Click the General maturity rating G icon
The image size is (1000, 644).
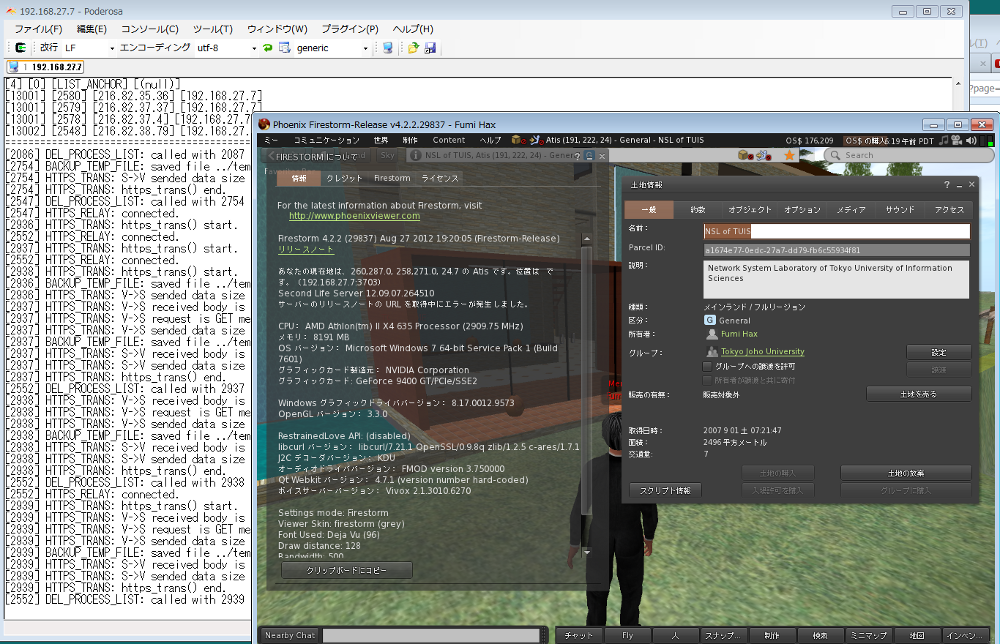coord(710,320)
